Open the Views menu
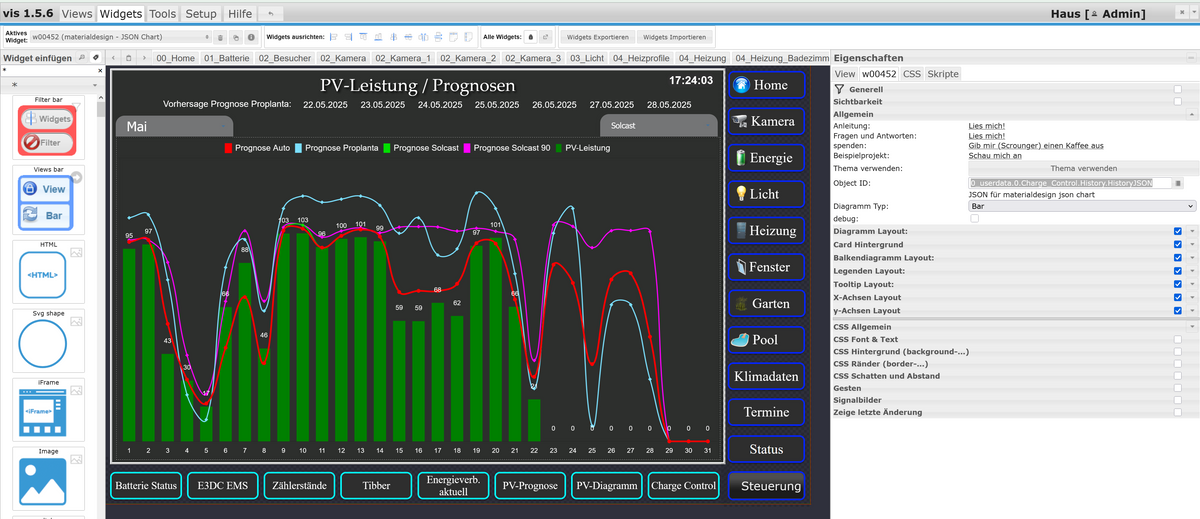Screen dimensions: 1200x519 (x=78, y=14)
